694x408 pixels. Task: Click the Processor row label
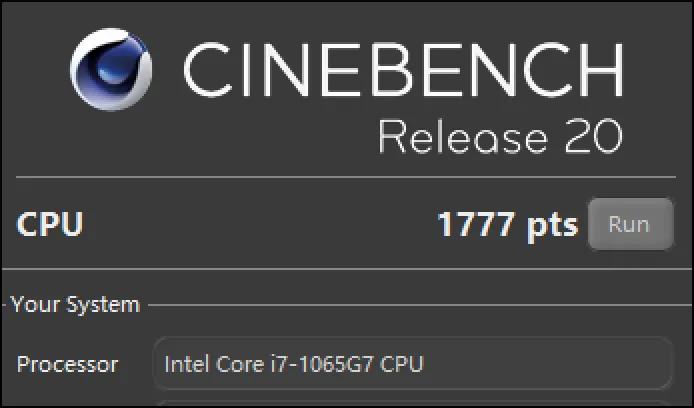pos(67,364)
